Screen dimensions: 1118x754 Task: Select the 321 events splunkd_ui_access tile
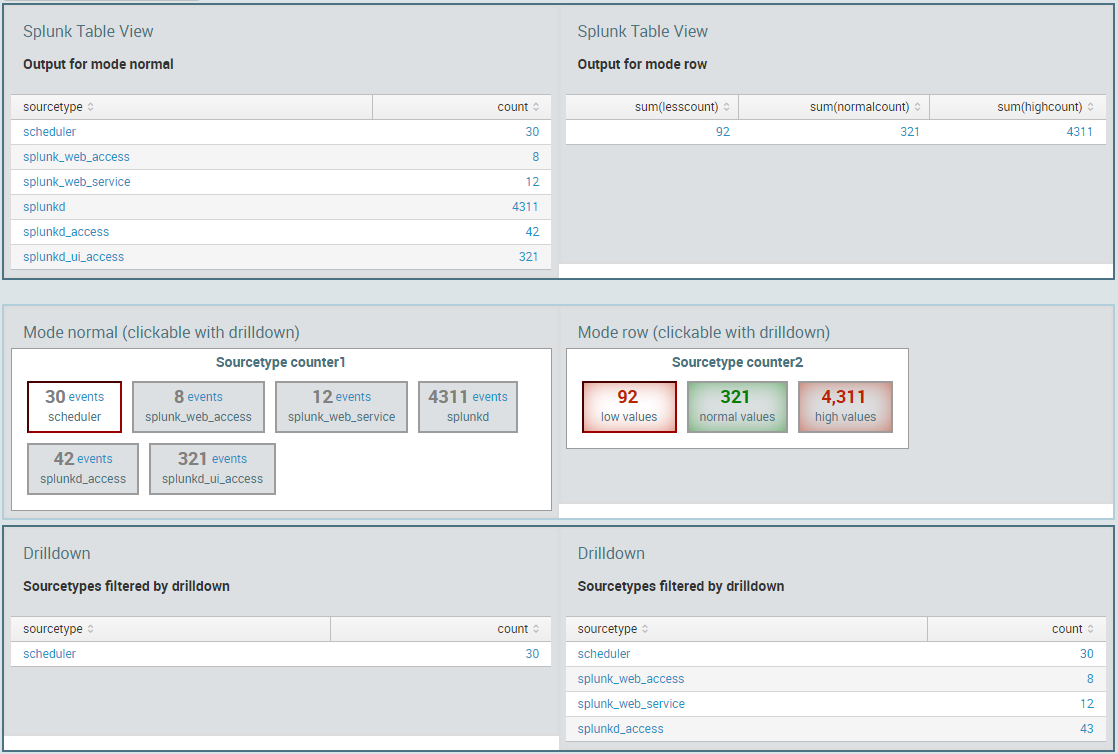[212, 469]
